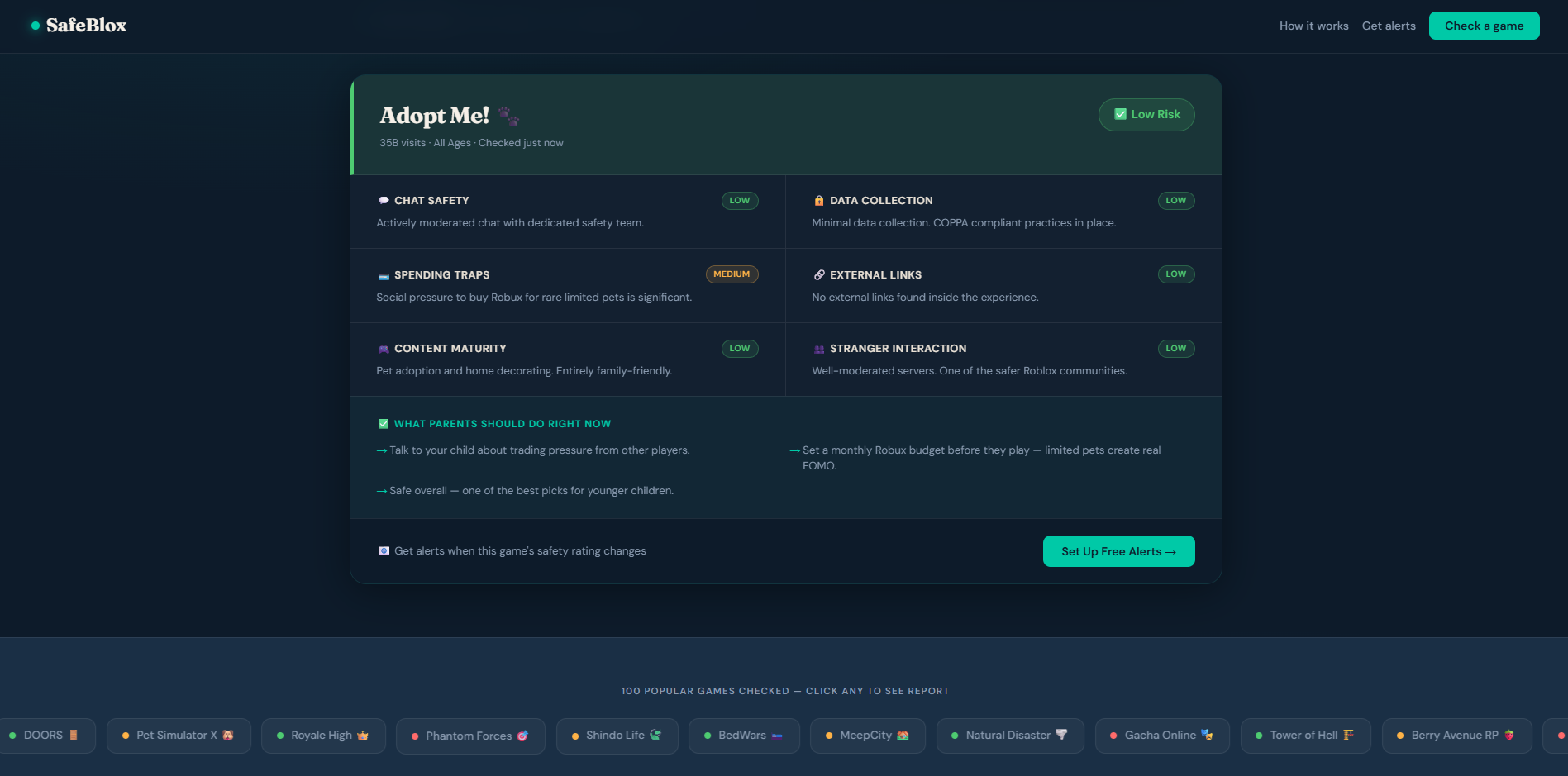Click the crown emoji on the Royale High pill
Image resolution: width=1568 pixels, height=776 pixels.
pyautogui.click(x=360, y=735)
